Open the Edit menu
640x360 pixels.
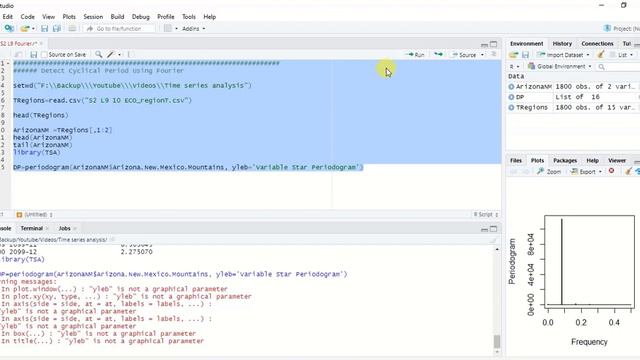coord(7,17)
